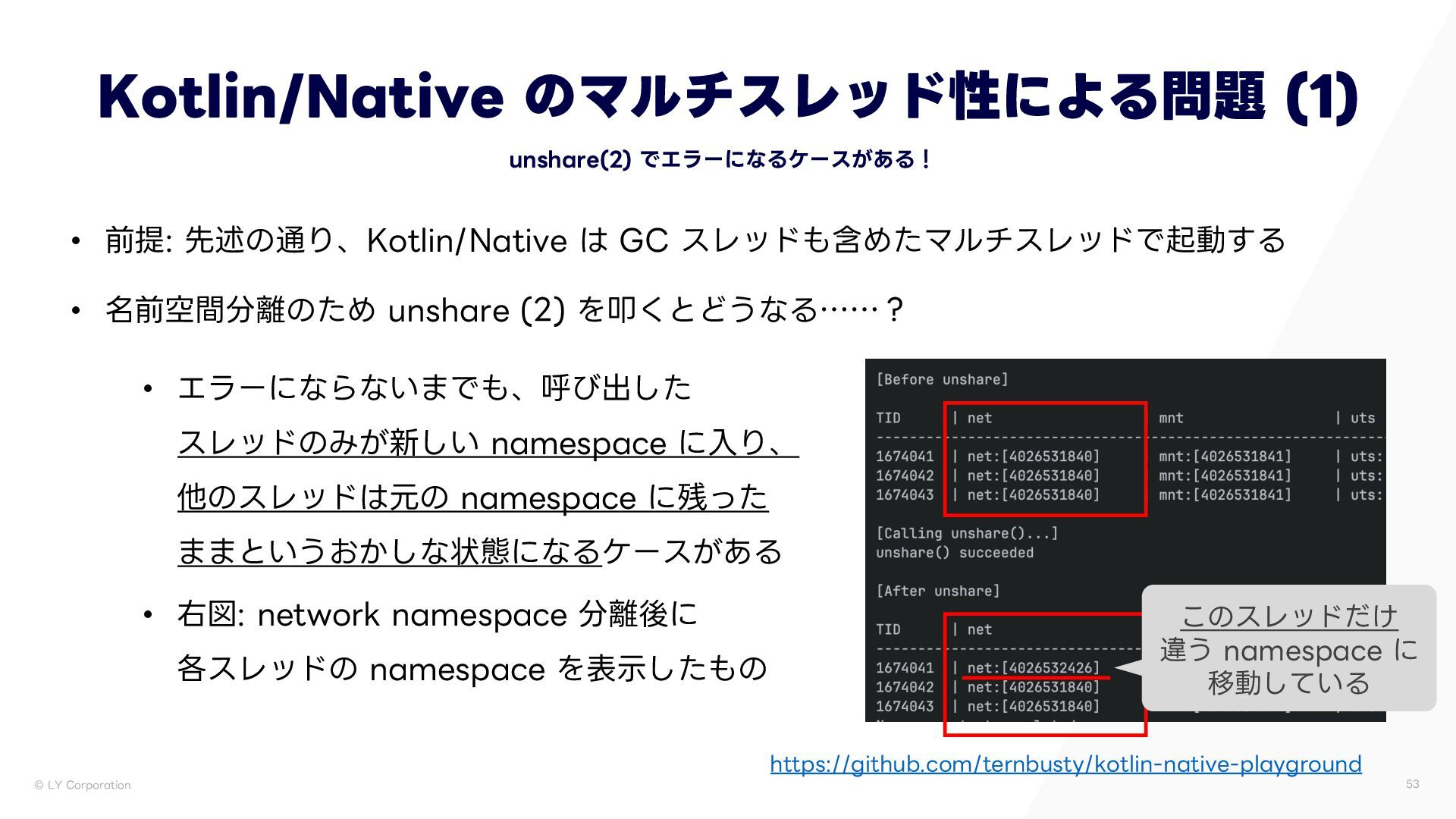Click the LY Corporation copyright text
Screen dimensions: 1456x819
[x=83, y=785]
